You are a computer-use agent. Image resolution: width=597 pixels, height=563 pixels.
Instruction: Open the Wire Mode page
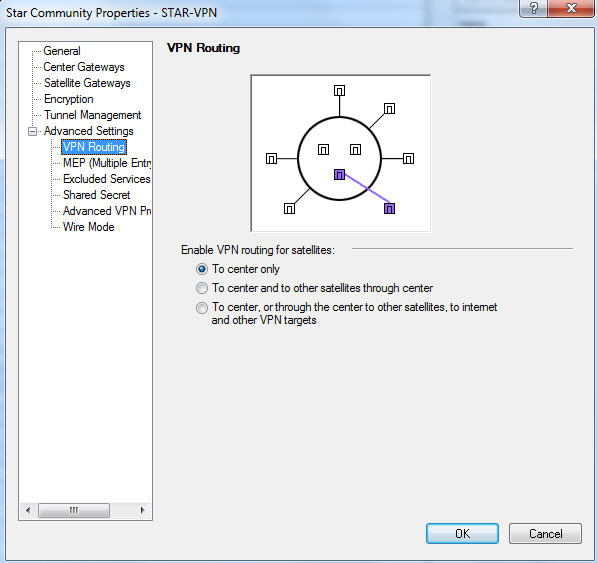point(88,226)
